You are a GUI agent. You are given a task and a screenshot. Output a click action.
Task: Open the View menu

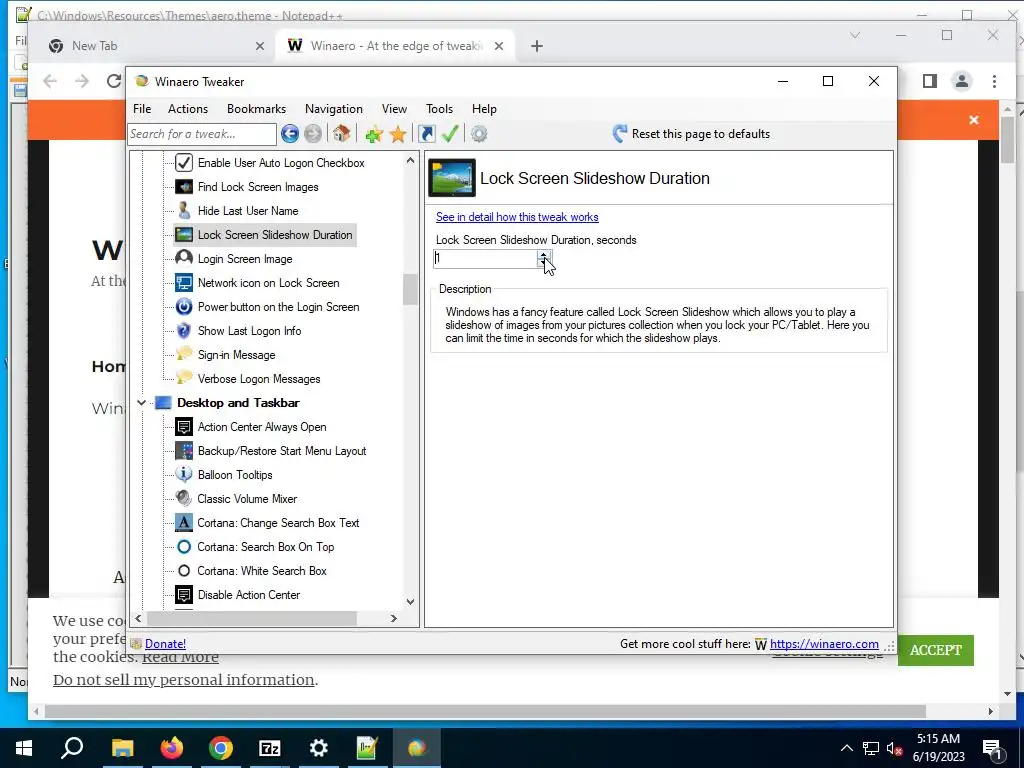point(394,109)
